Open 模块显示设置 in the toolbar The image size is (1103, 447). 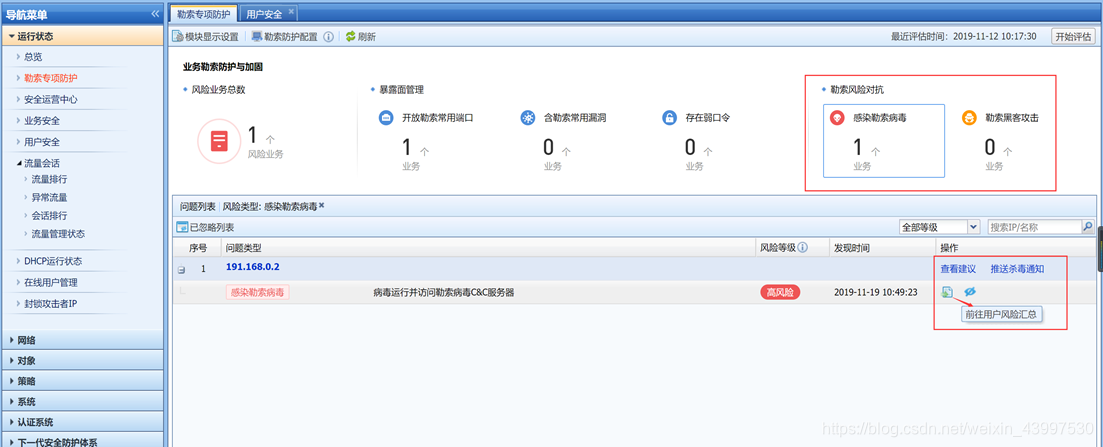click(204, 37)
